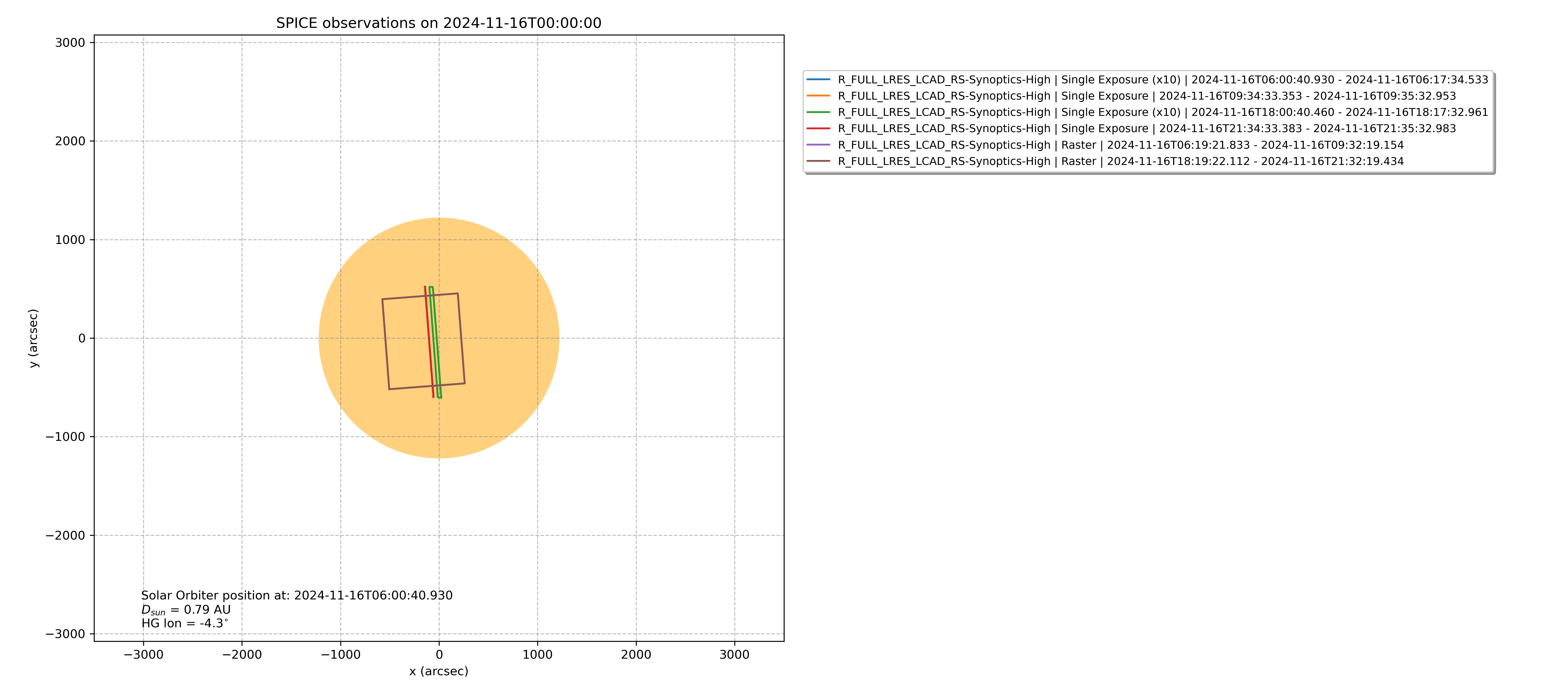The width and height of the screenshot is (1568, 697).
Task: Click the plot title SPICE observations
Action: point(438,23)
